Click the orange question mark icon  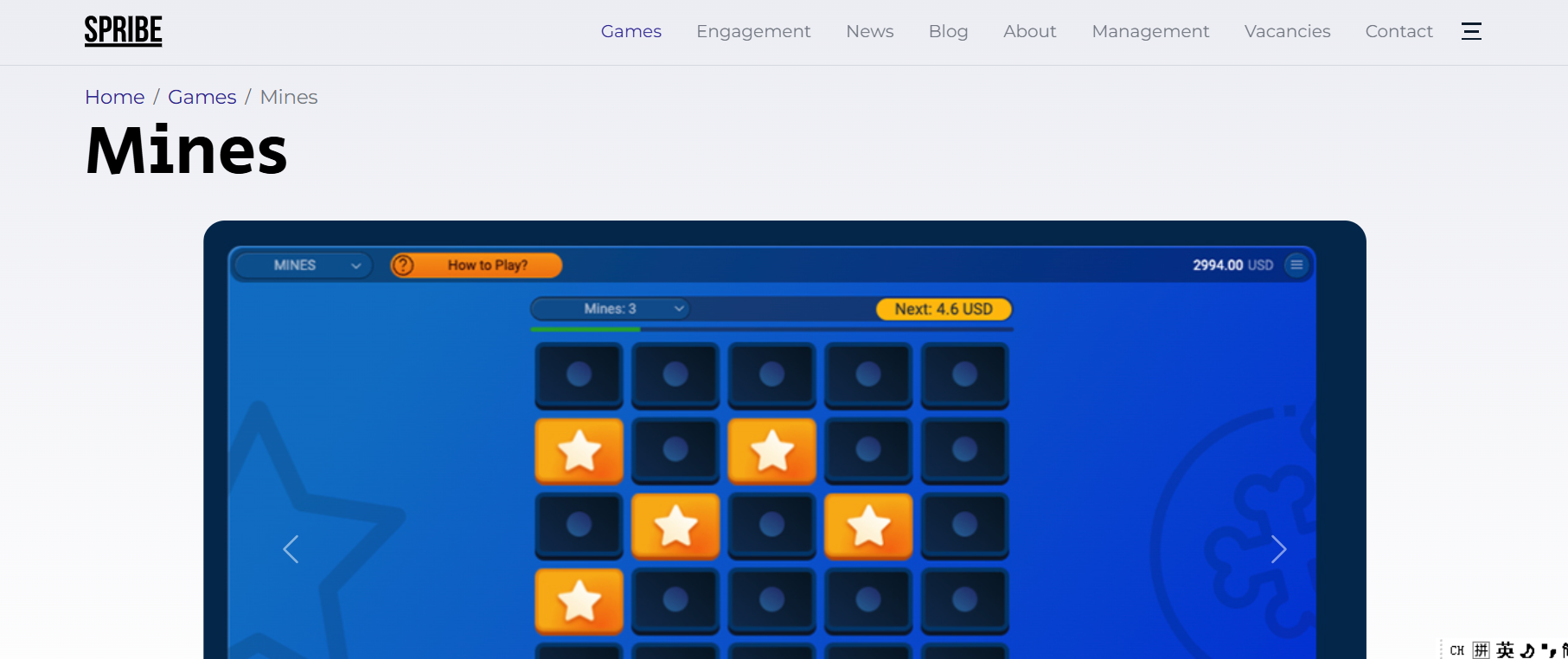point(403,266)
